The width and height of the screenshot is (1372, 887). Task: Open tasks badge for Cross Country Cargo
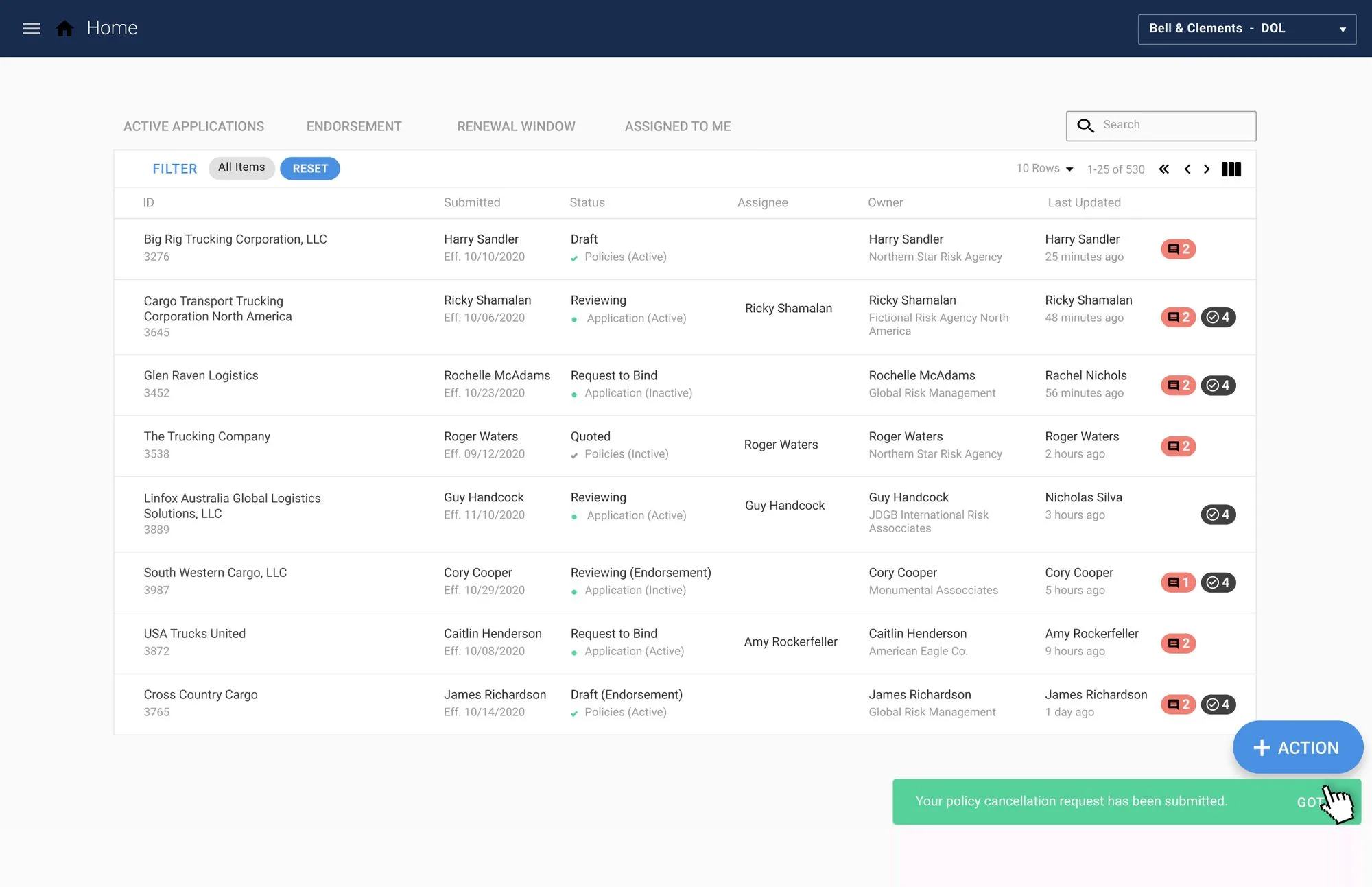point(1218,705)
